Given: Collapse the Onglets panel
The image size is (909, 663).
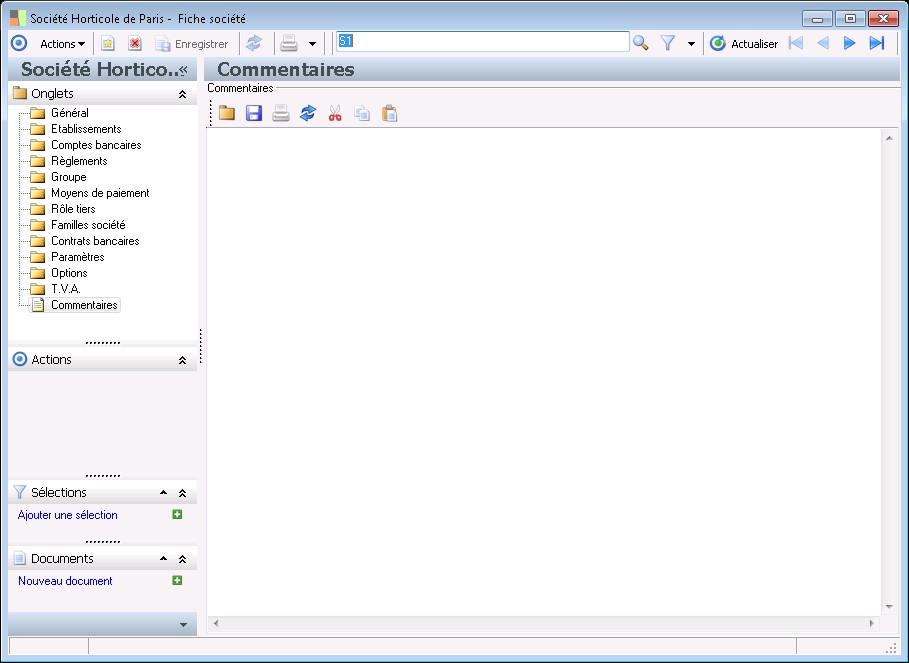Looking at the screenshot, I should point(182,94).
